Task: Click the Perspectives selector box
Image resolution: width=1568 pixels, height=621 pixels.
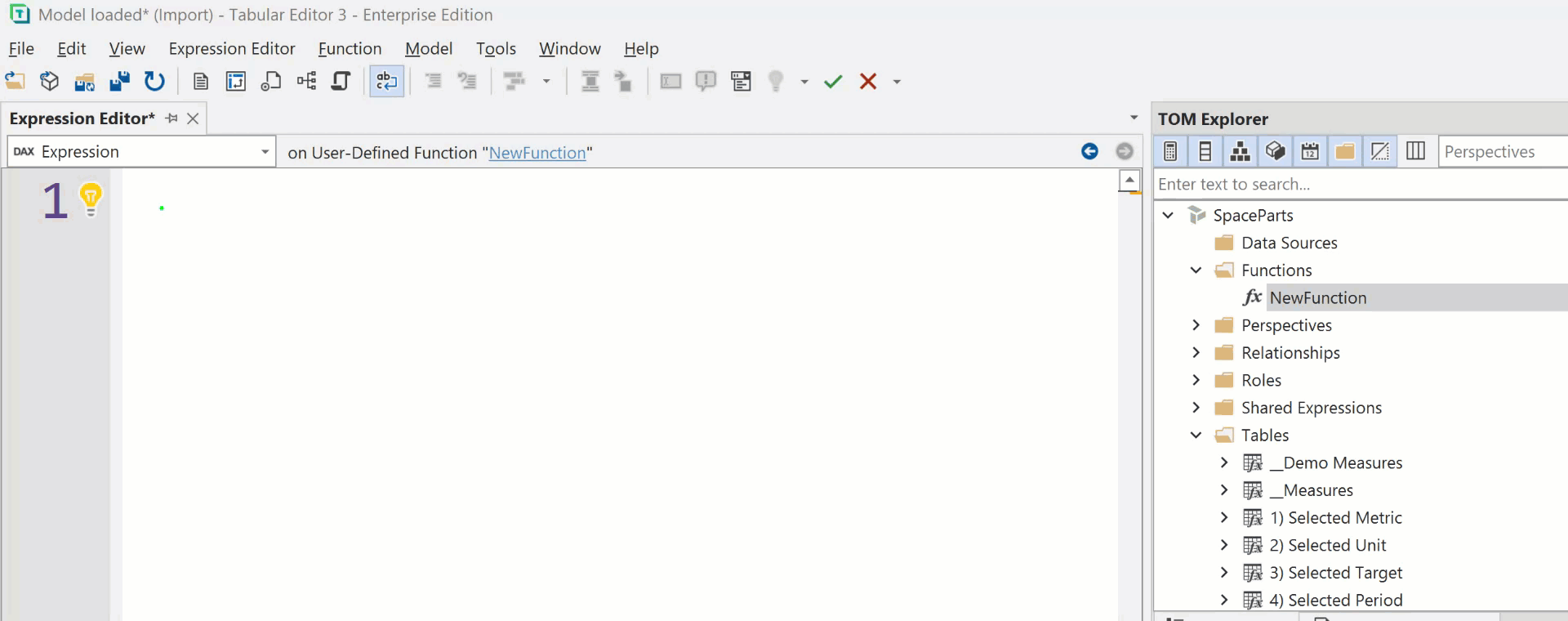Action: [x=1503, y=152]
